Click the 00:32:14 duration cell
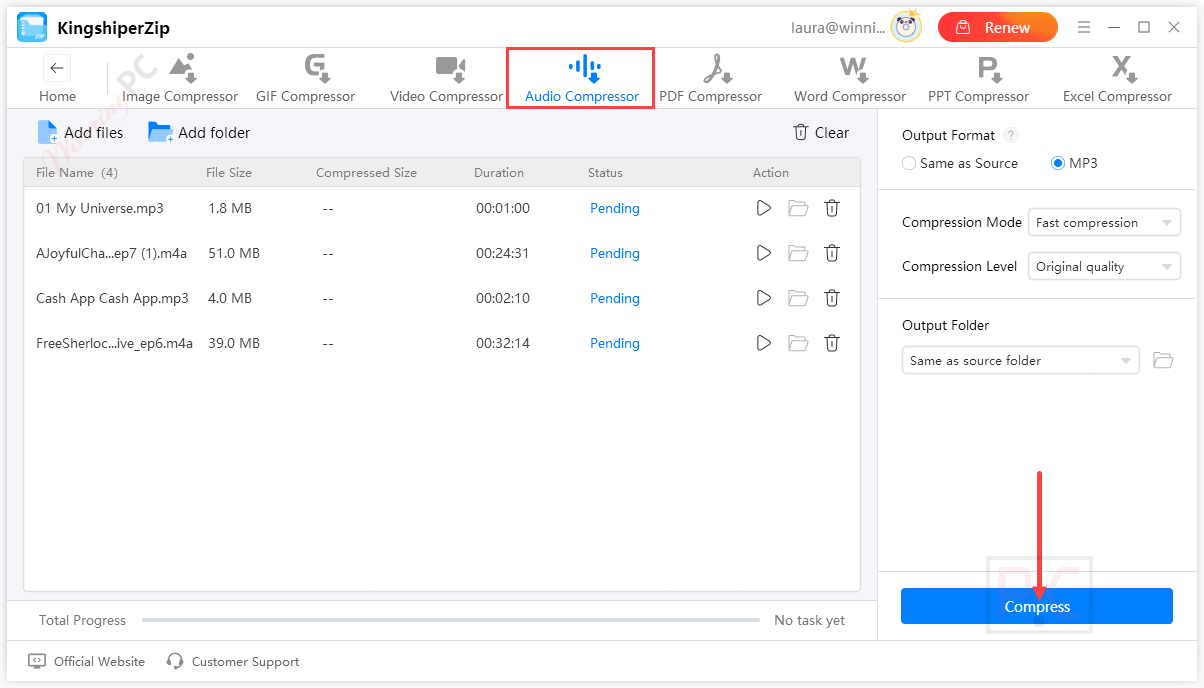Viewport: 1204px width, 688px height. click(x=503, y=343)
